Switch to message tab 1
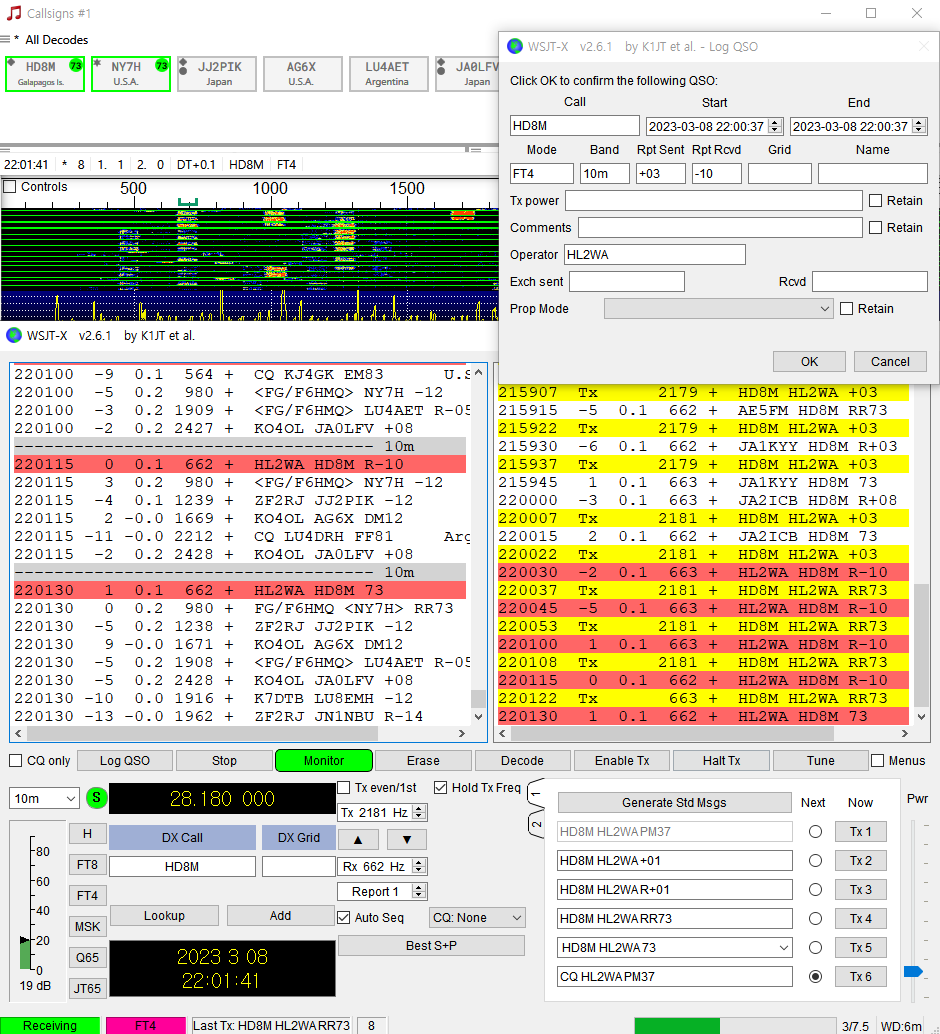The width and height of the screenshot is (940, 1034). [536, 792]
